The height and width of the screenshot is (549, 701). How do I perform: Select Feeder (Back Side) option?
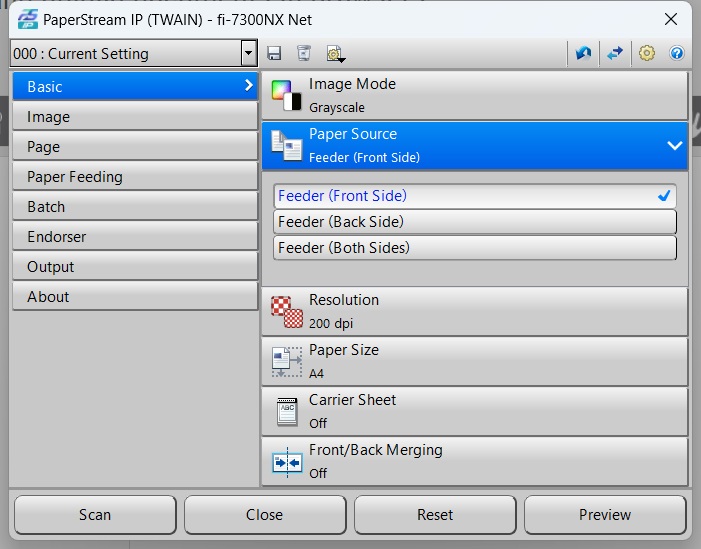point(474,222)
